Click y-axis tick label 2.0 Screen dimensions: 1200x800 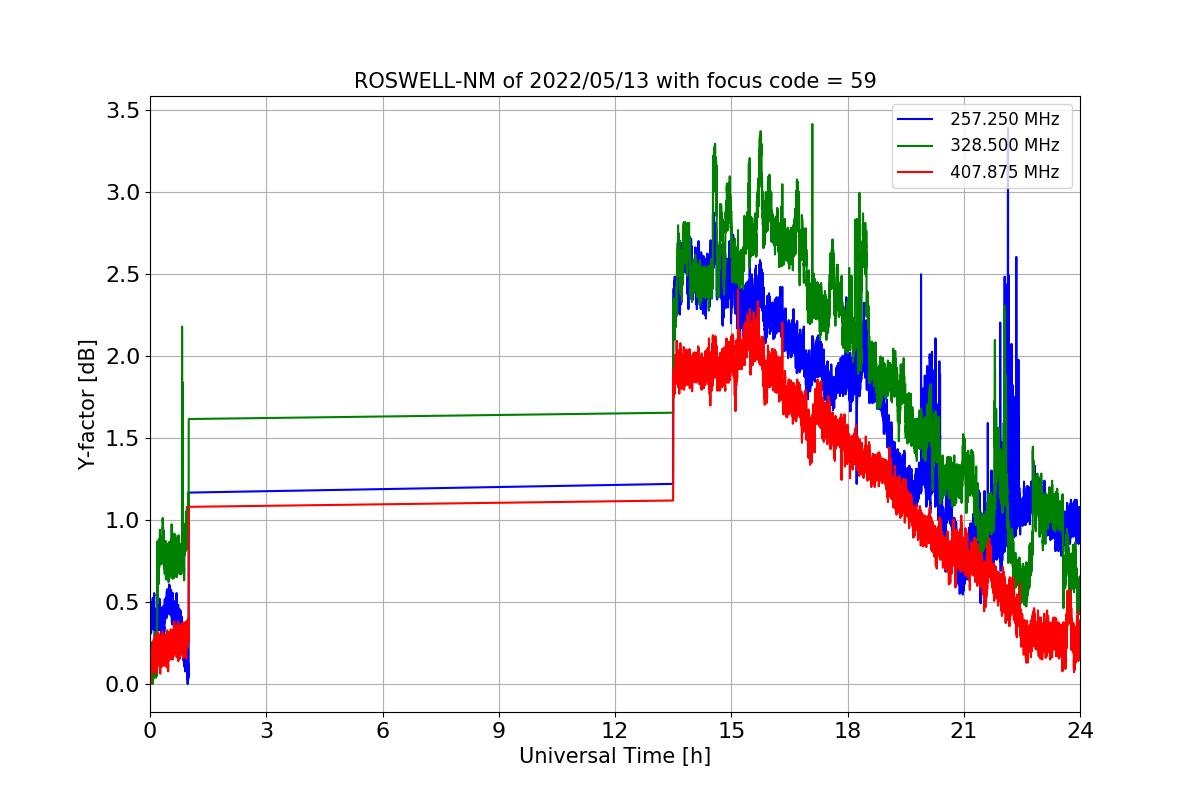point(123,356)
